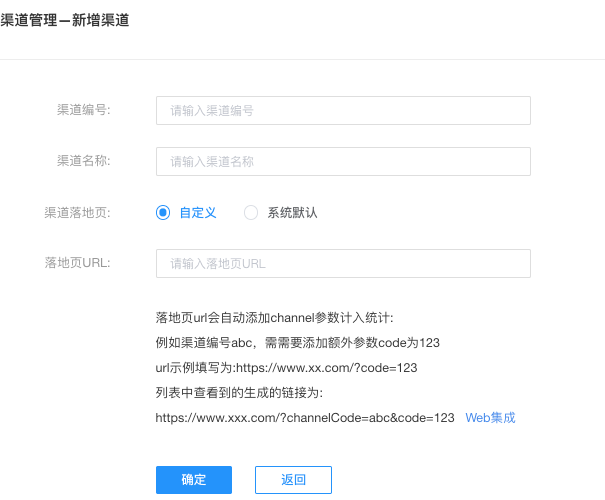This screenshot has height=500, width=605.
Task: Click the 渠道名称: field label
Action: click(84, 161)
